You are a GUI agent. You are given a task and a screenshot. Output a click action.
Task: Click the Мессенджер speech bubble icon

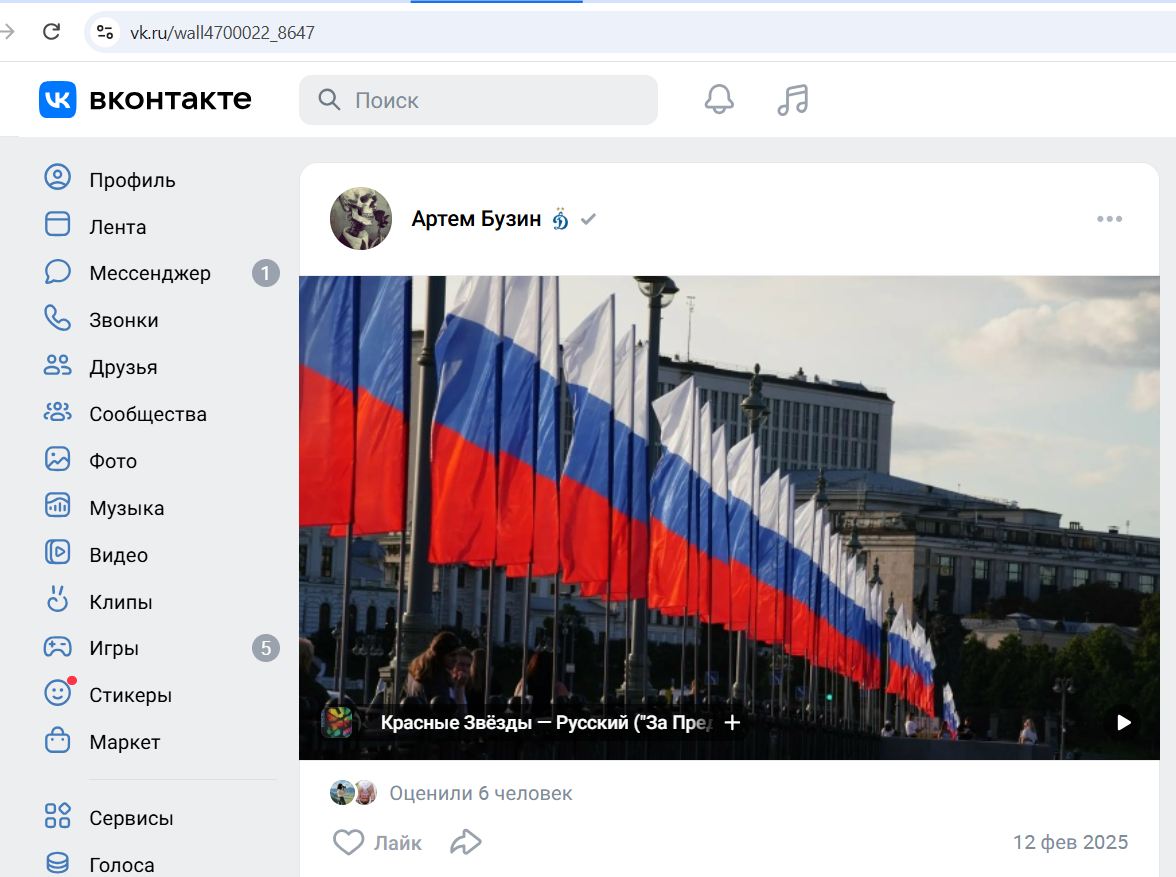[58, 272]
